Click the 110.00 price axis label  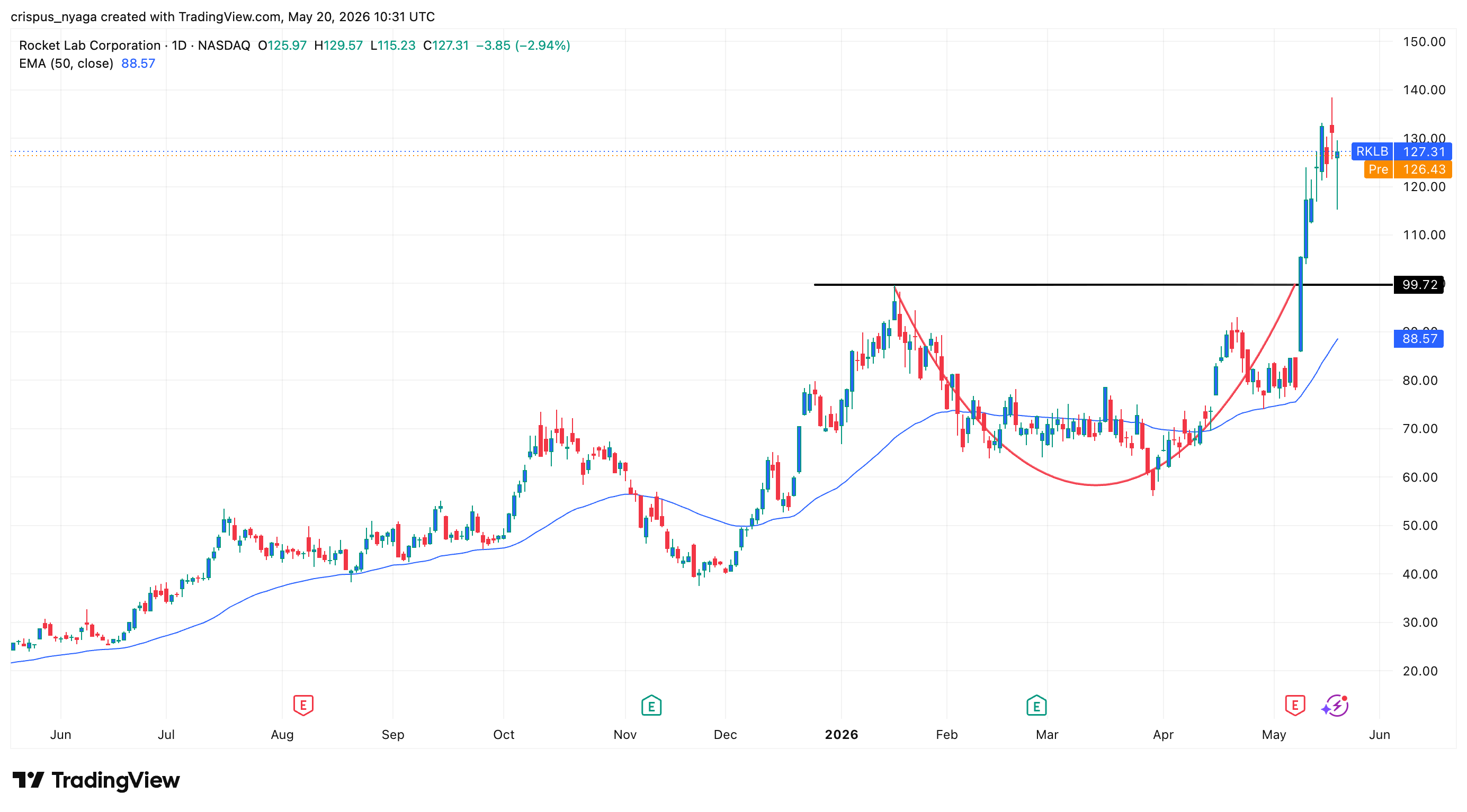1424,235
